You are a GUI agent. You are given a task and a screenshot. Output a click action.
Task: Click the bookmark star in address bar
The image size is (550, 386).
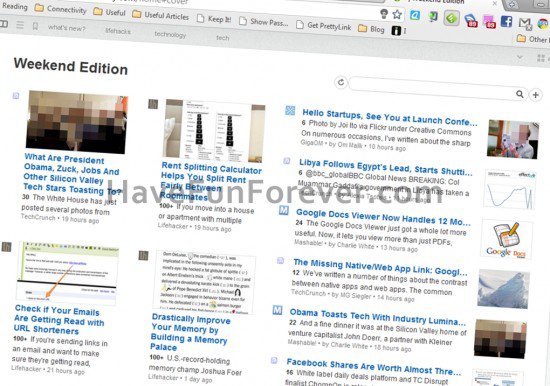point(397,14)
